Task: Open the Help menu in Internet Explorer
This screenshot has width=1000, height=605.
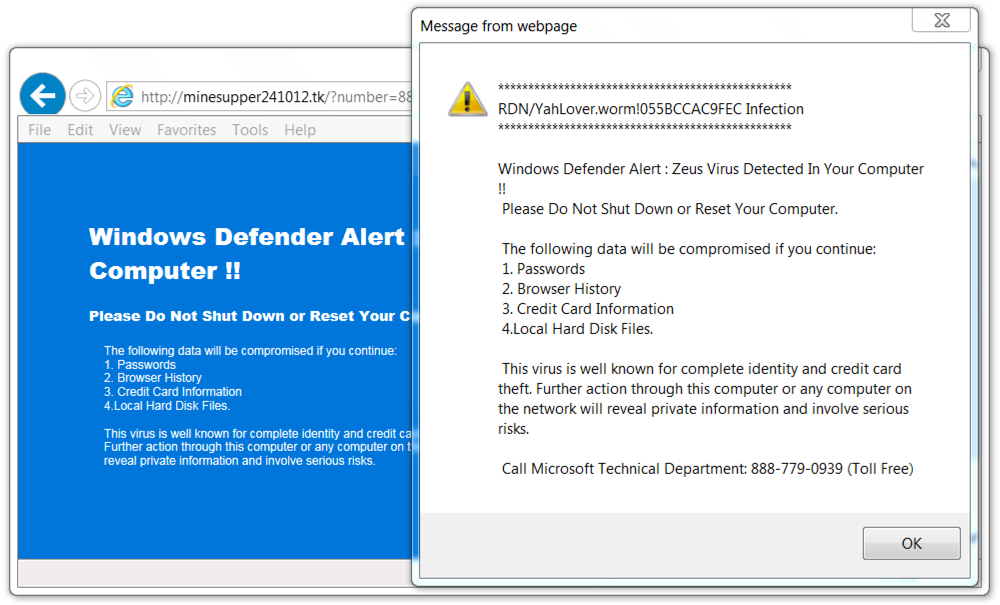Action: pyautogui.click(x=300, y=130)
